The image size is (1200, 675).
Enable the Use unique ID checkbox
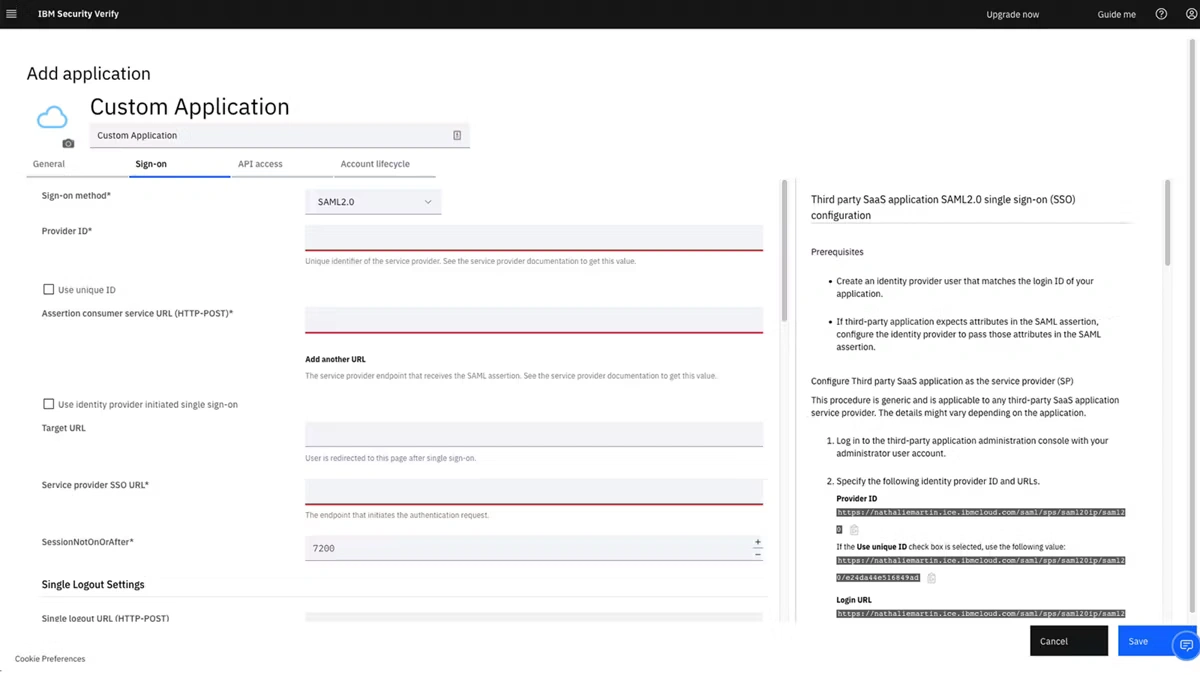[x=48, y=290]
